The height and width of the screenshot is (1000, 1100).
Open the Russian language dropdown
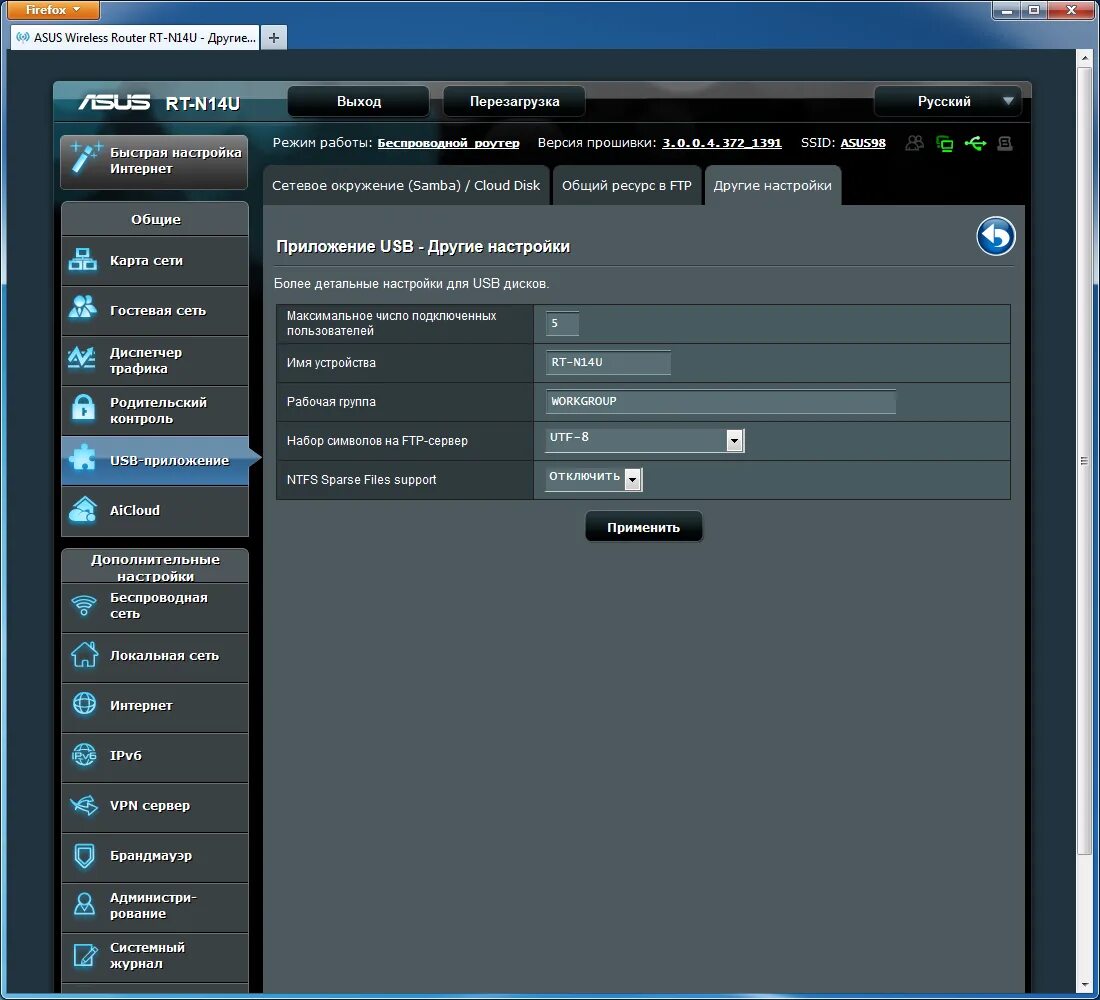[947, 102]
